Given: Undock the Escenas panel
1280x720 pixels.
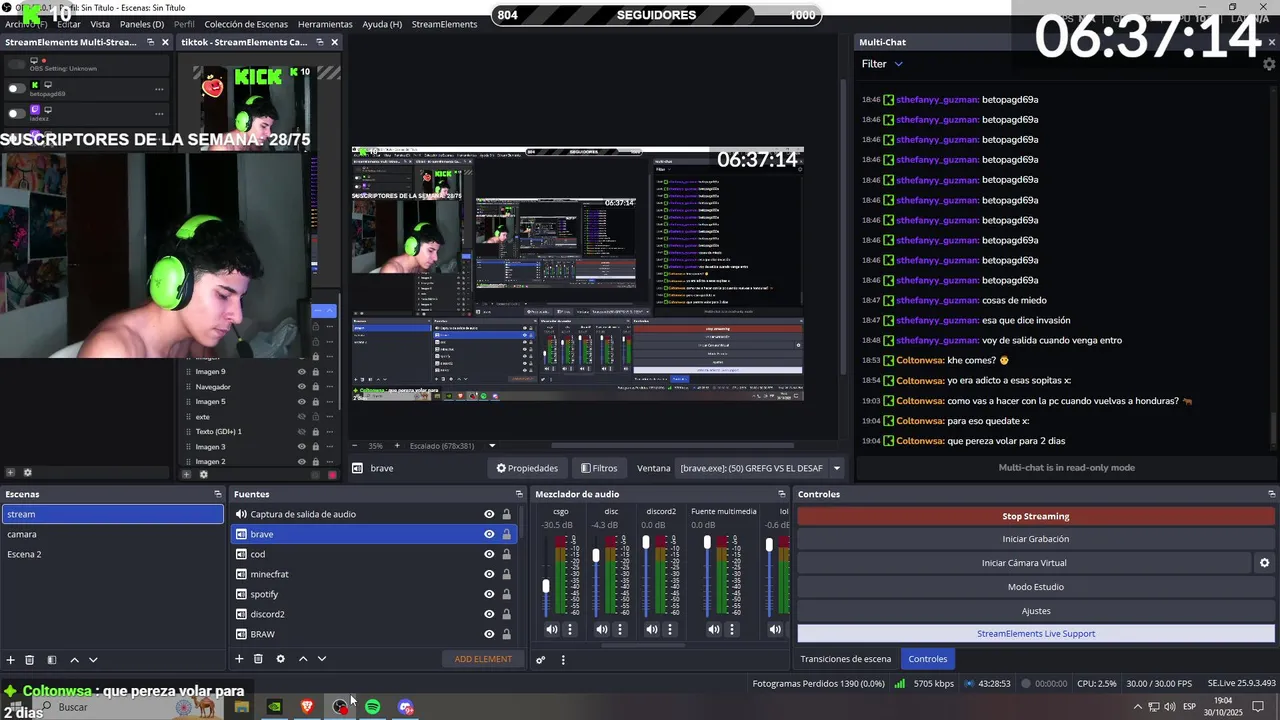Looking at the screenshot, I should pos(218,494).
